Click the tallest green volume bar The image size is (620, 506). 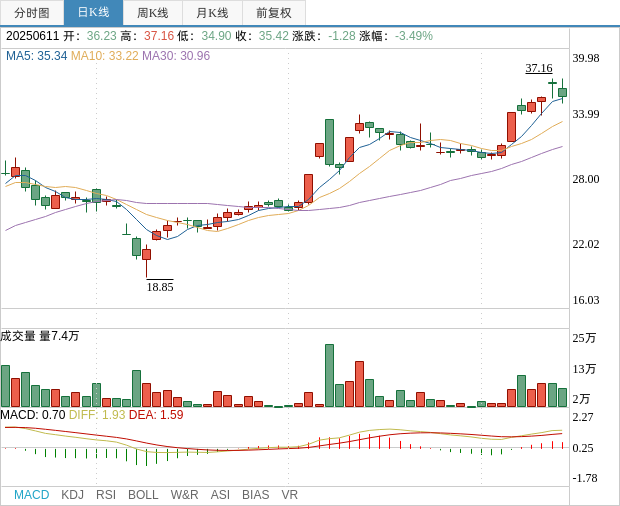point(329,376)
